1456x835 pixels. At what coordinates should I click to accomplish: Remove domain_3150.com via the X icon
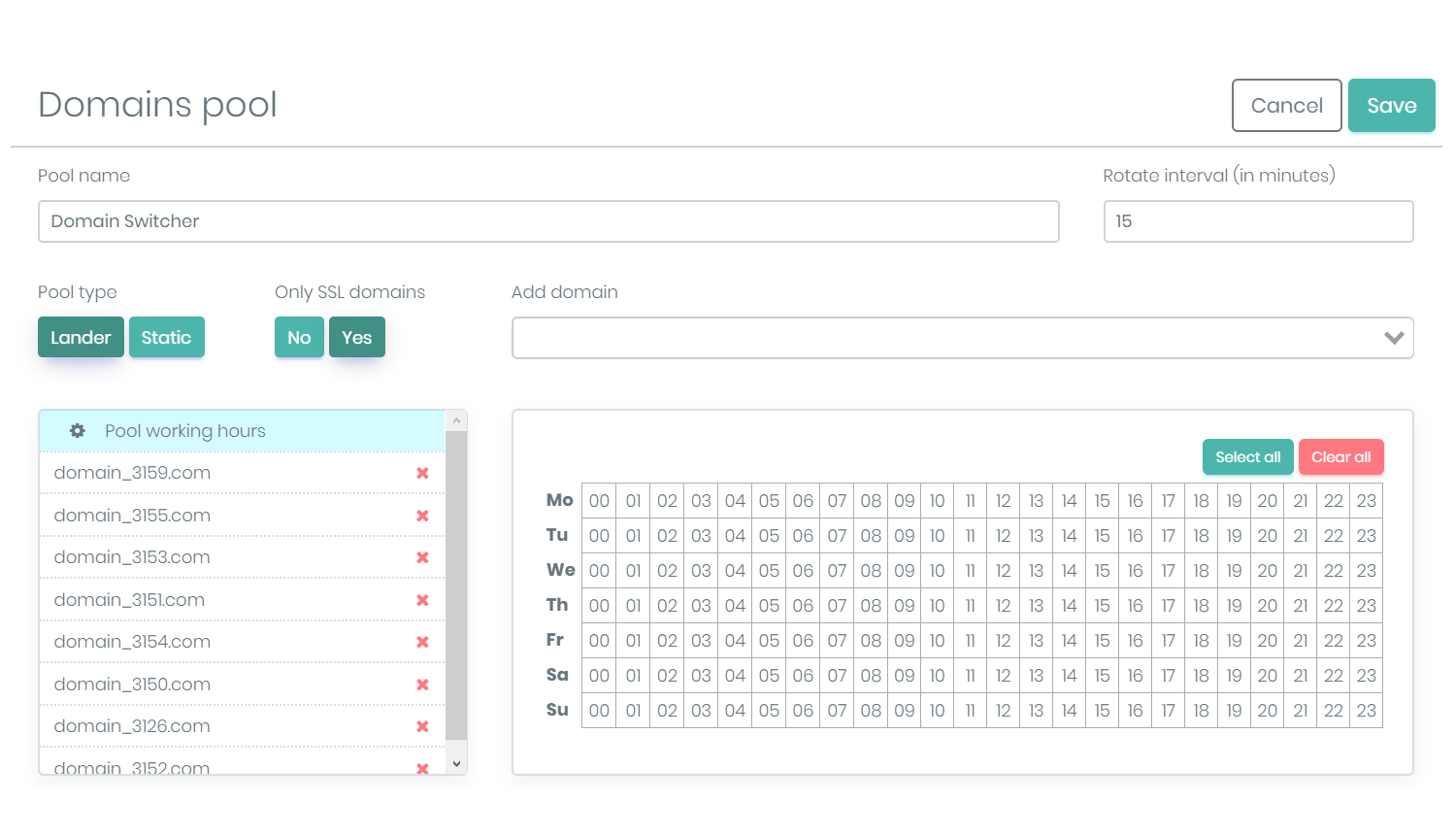(x=422, y=685)
